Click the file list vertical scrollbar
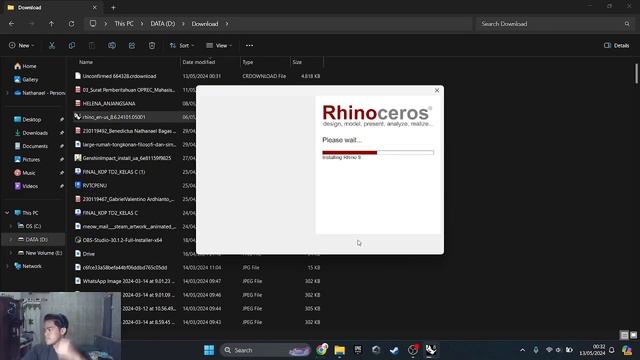 click(636, 73)
